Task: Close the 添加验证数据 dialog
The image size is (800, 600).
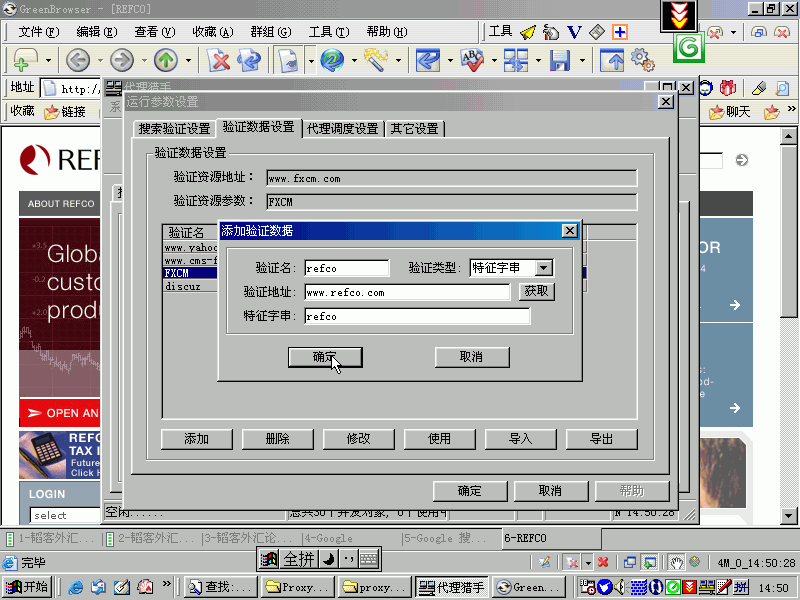Action: (x=570, y=231)
